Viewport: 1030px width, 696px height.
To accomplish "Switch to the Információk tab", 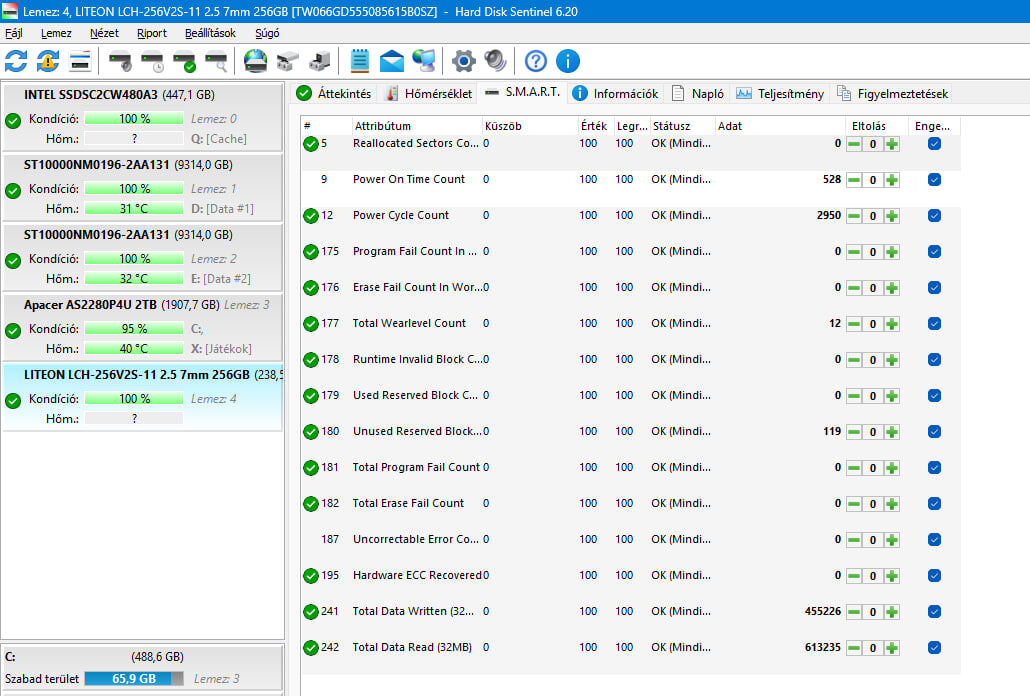I will click(x=615, y=93).
